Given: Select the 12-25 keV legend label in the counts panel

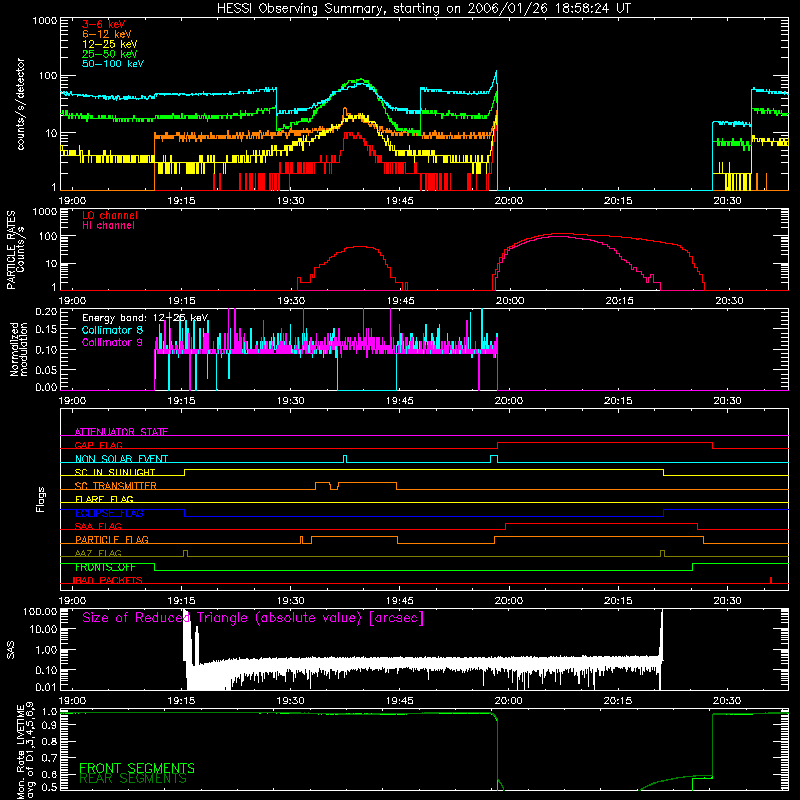Looking at the screenshot, I should click(x=110, y=44).
